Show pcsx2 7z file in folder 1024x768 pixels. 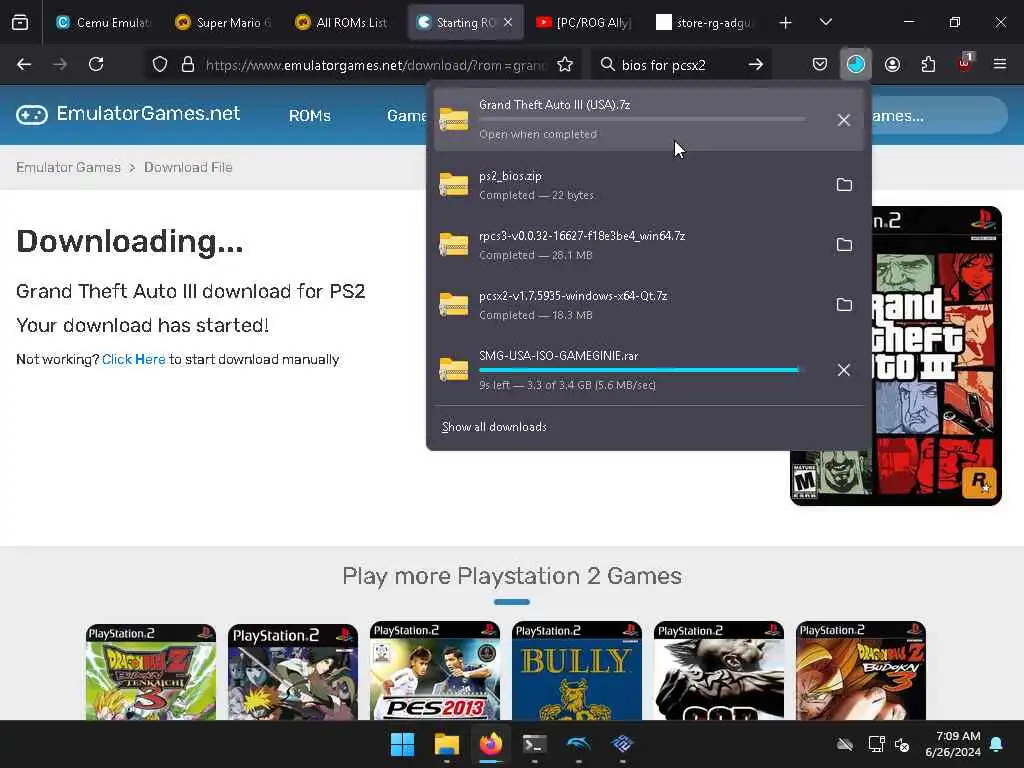click(x=844, y=305)
